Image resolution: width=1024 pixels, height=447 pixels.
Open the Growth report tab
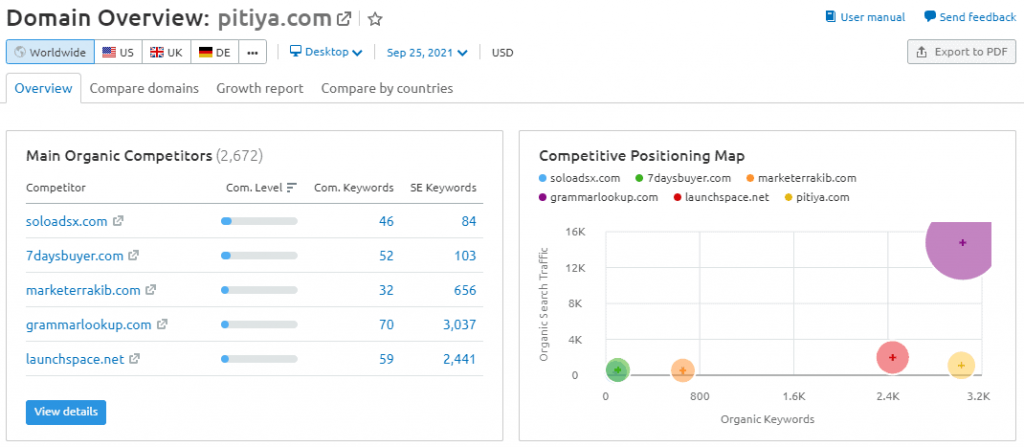(260, 88)
